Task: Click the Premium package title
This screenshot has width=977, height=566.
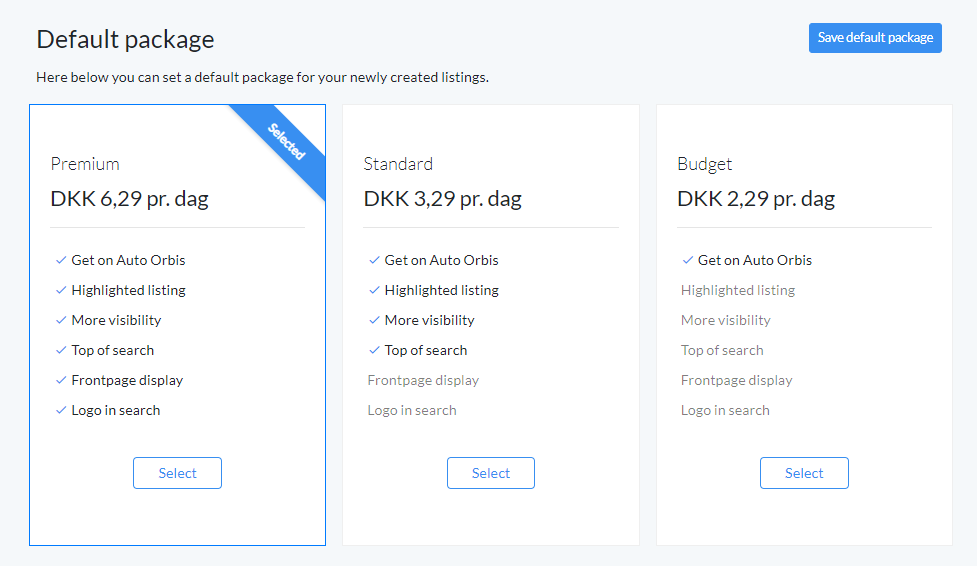Action: click(x=85, y=164)
